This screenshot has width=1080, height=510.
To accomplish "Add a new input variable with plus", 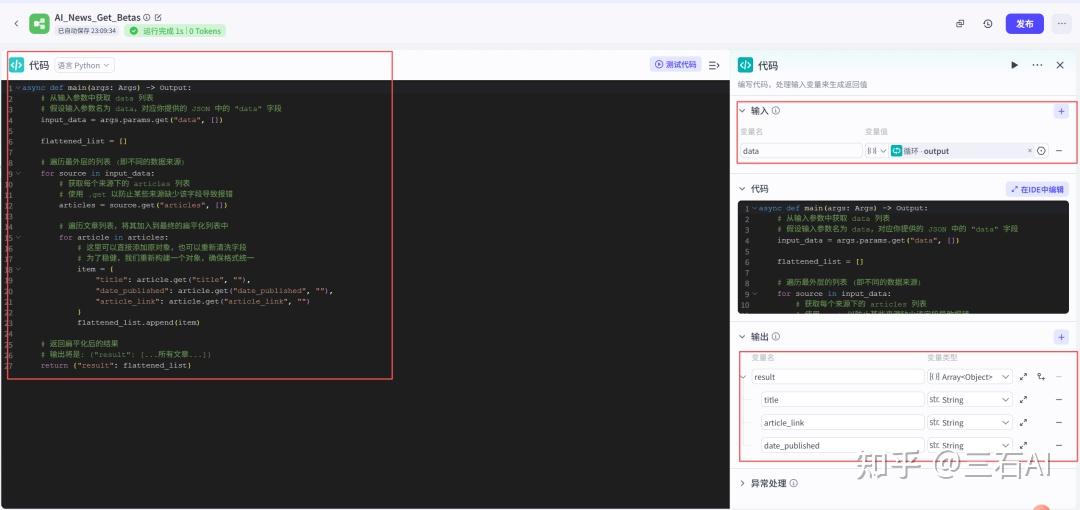I will coord(1060,111).
